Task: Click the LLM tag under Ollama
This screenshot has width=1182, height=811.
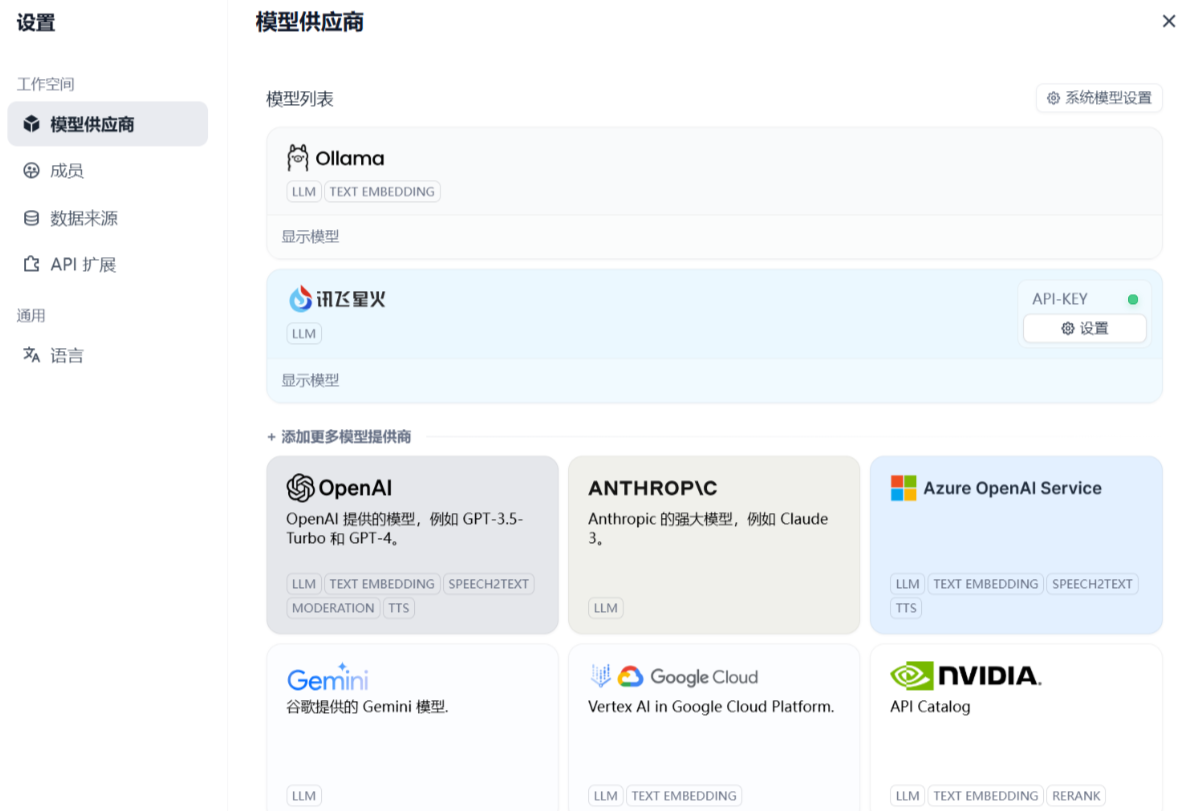Action: (304, 191)
